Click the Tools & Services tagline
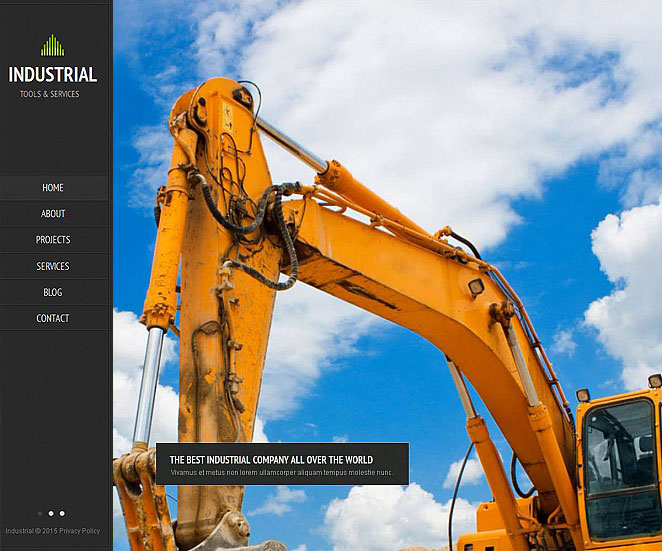 tap(49, 95)
